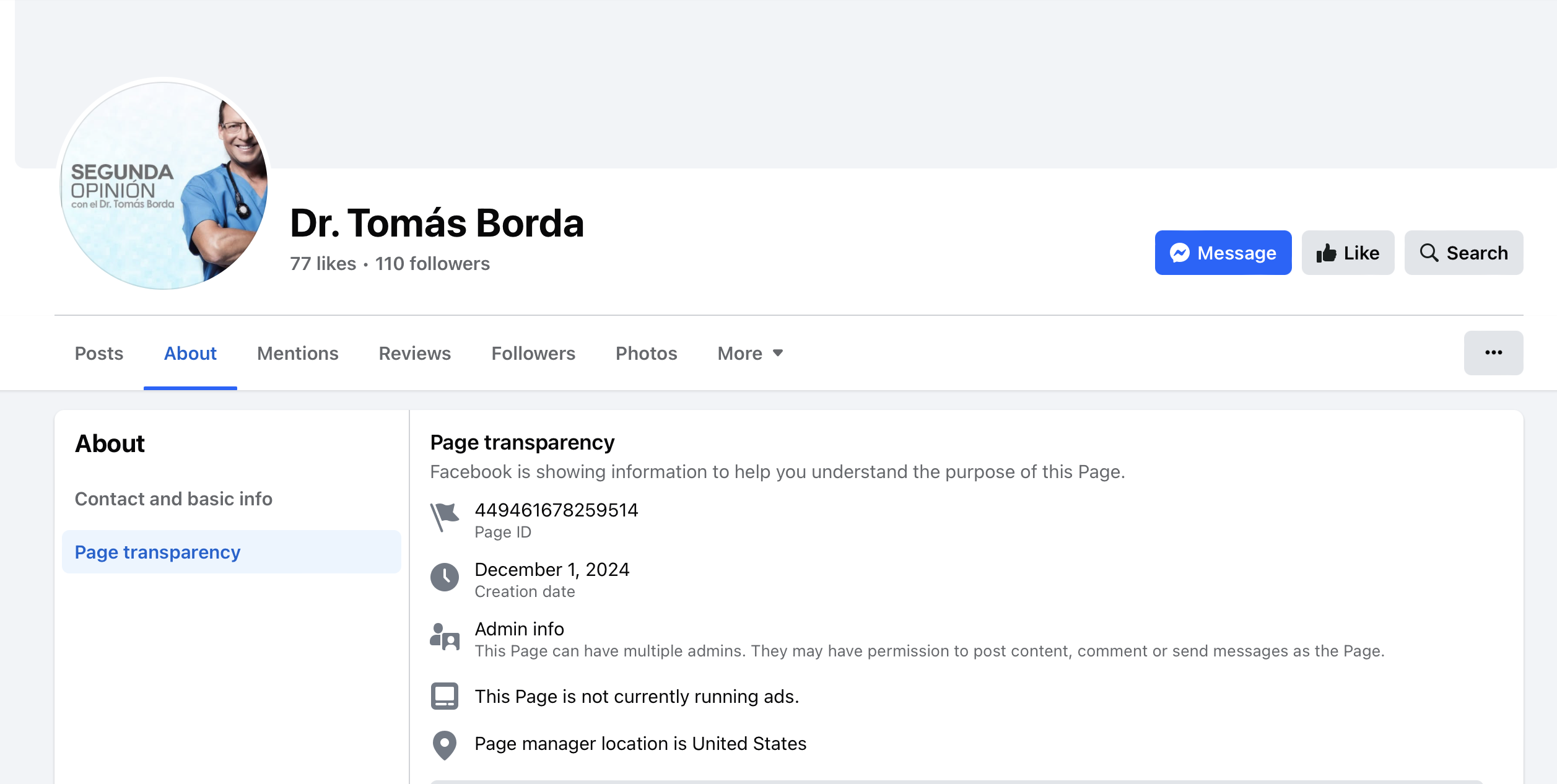View the Photos tab
This screenshot has height=784, width=1557.
646,354
